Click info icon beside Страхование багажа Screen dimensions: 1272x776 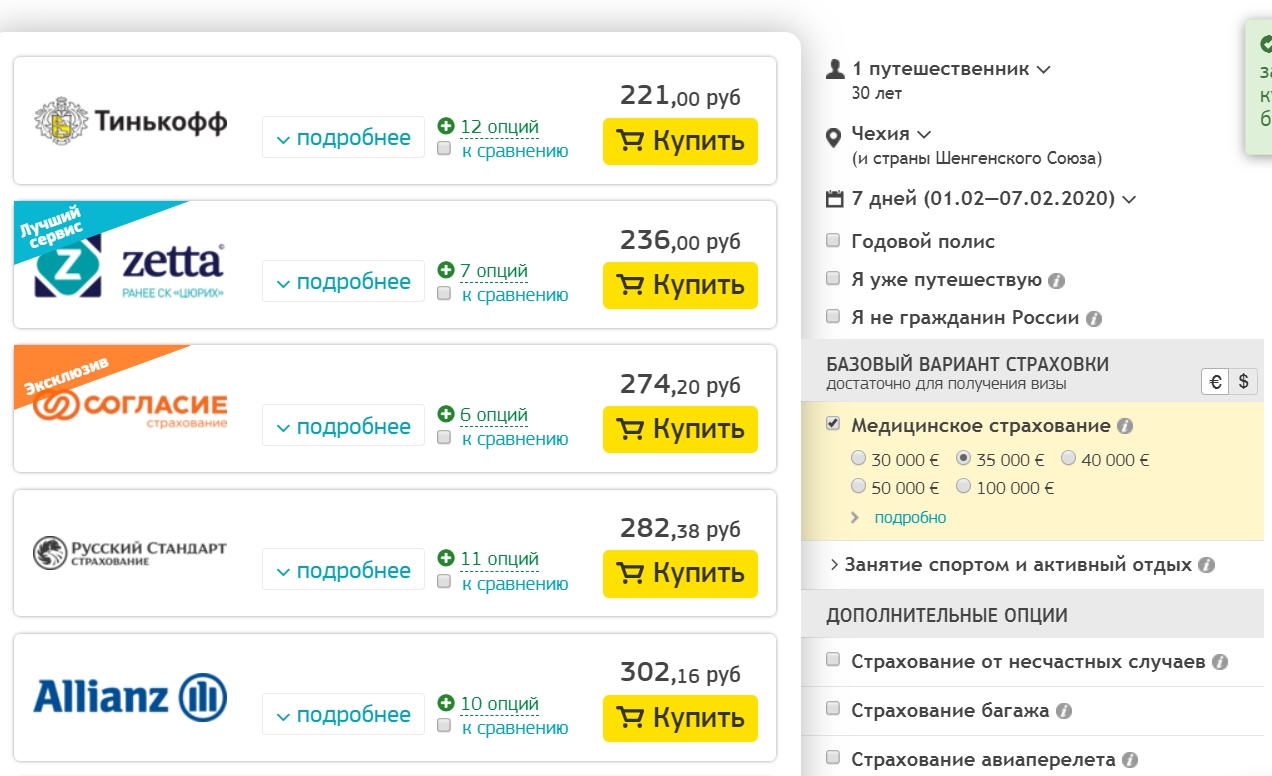1064,712
